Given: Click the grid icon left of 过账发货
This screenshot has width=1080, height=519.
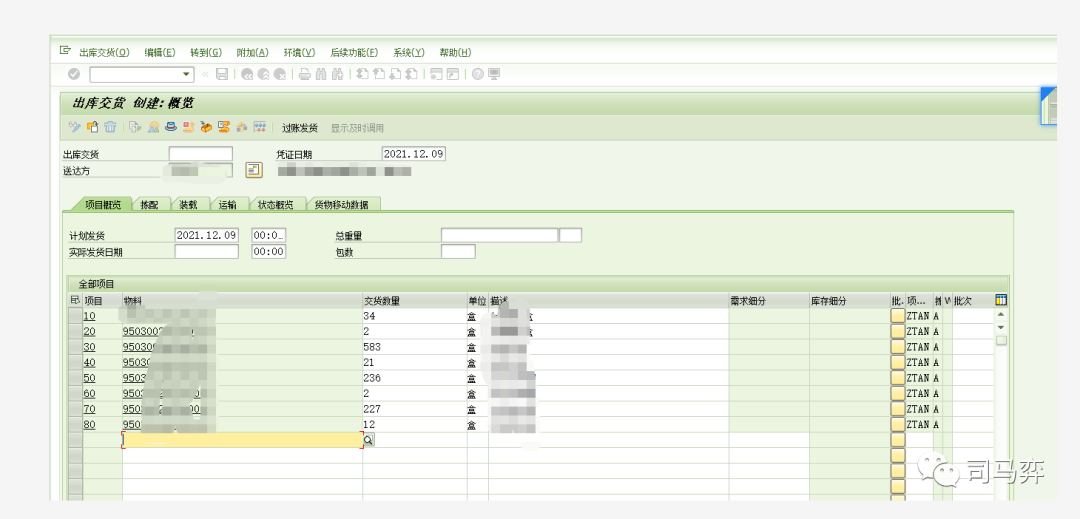Looking at the screenshot, I should pos(260,127).
